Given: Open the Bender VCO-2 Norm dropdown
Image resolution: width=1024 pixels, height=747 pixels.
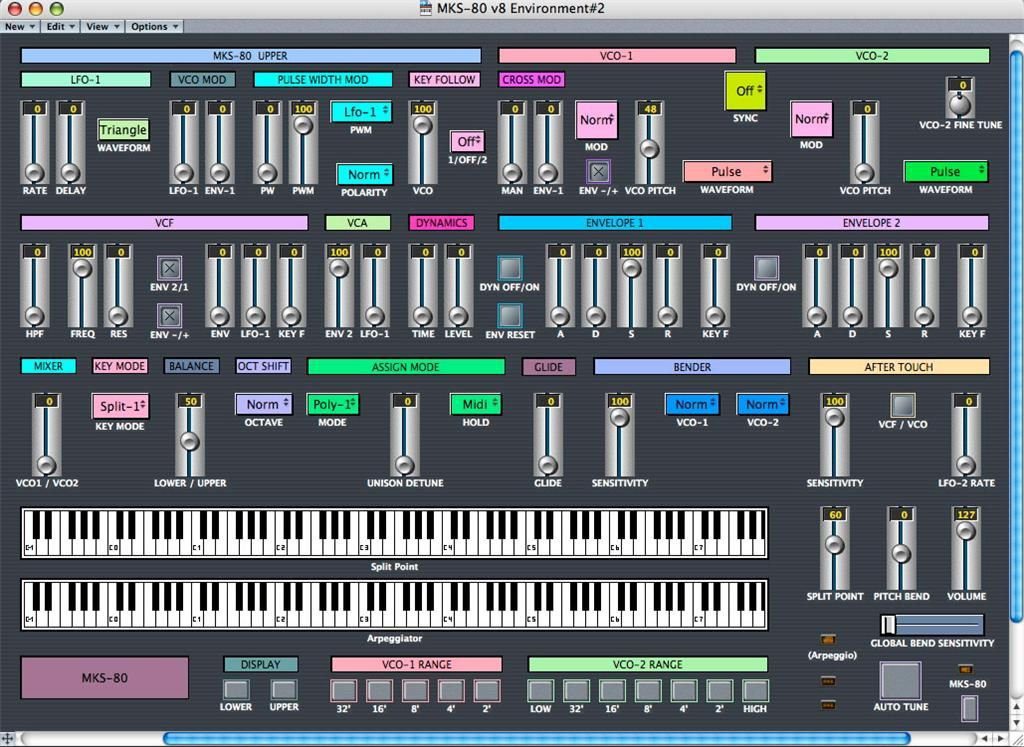Looking at the screenshot, I should point(762,404).
